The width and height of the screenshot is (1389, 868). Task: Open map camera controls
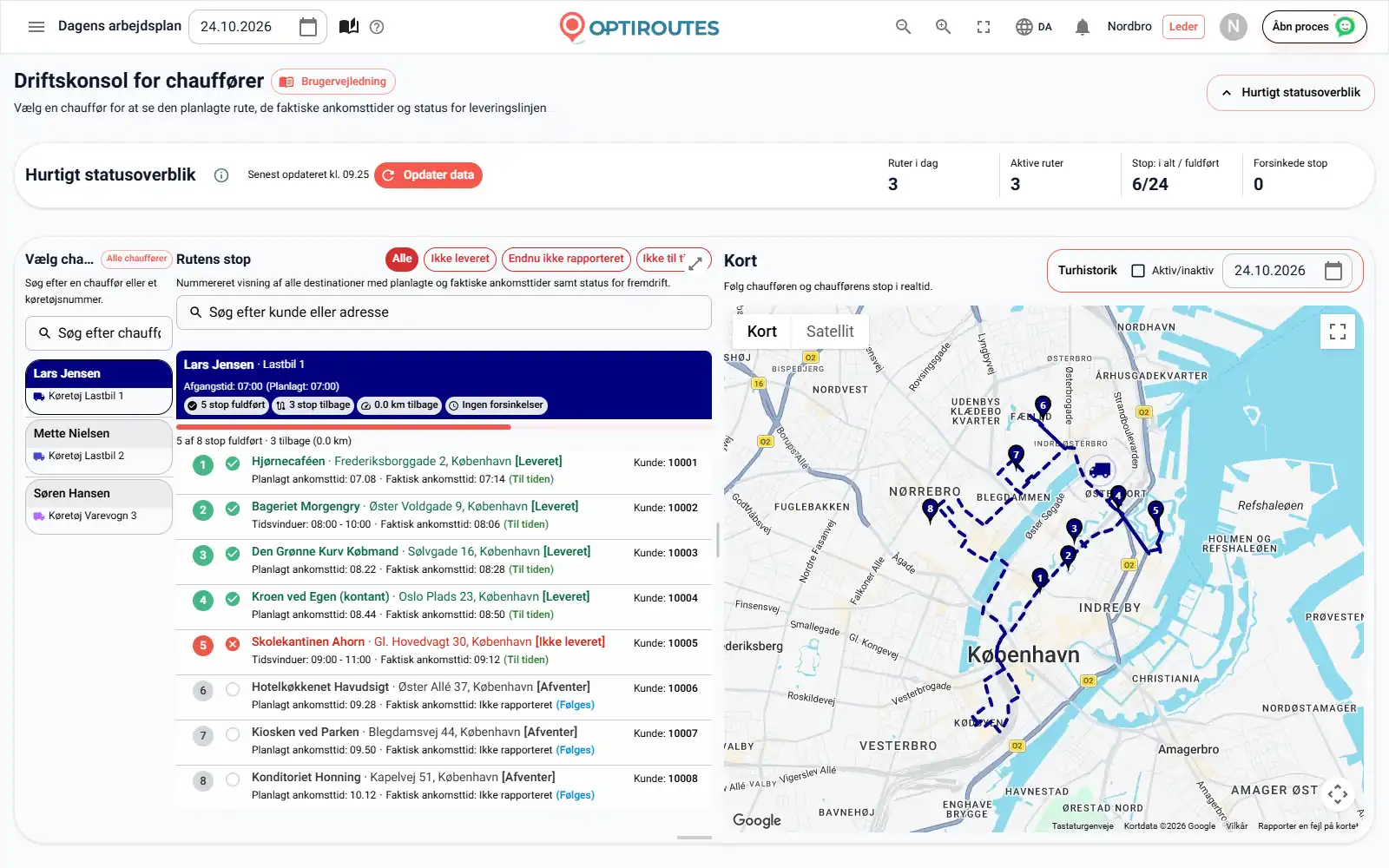click(x=1338, y=793)
